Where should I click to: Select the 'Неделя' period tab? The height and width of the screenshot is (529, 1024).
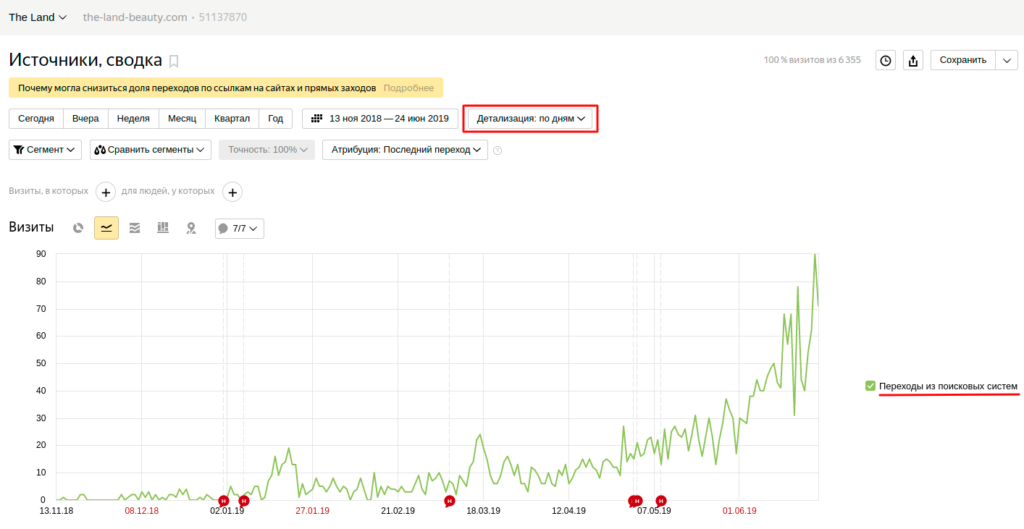[133, 118]
